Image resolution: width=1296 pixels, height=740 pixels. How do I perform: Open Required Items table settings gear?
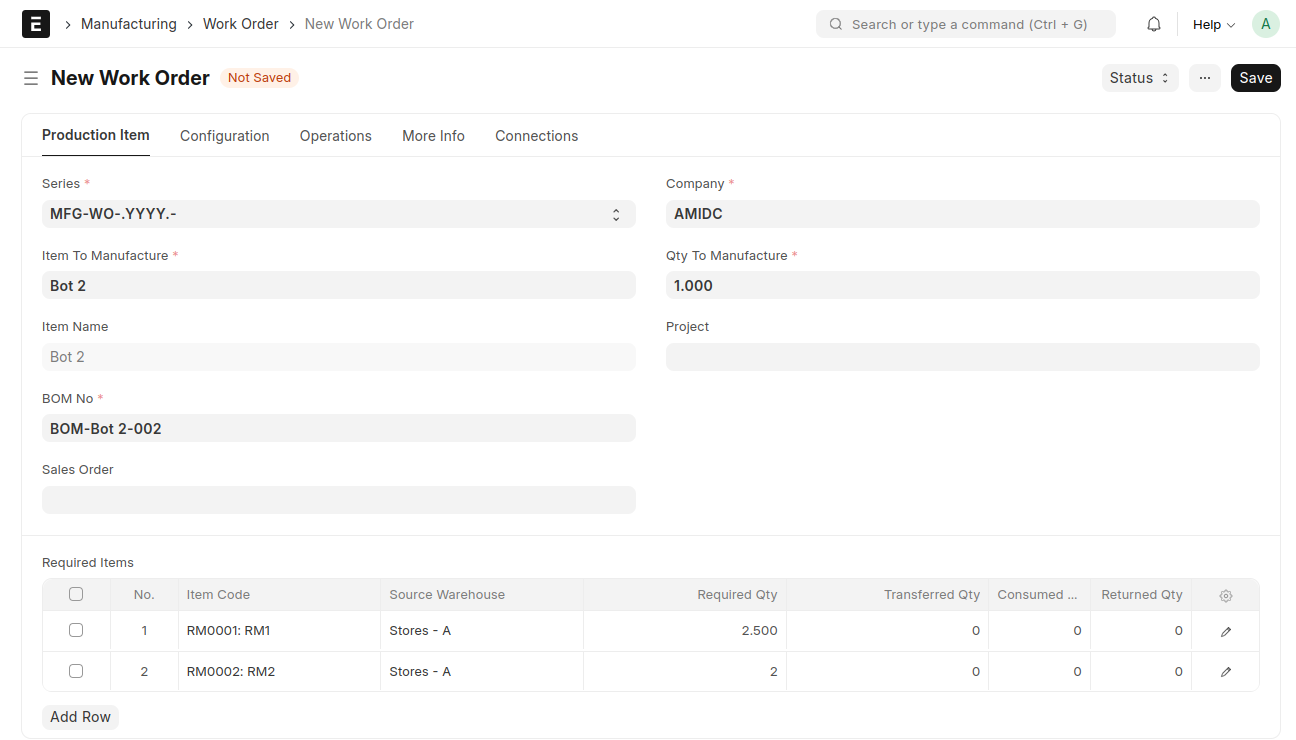pos(1225,595)
